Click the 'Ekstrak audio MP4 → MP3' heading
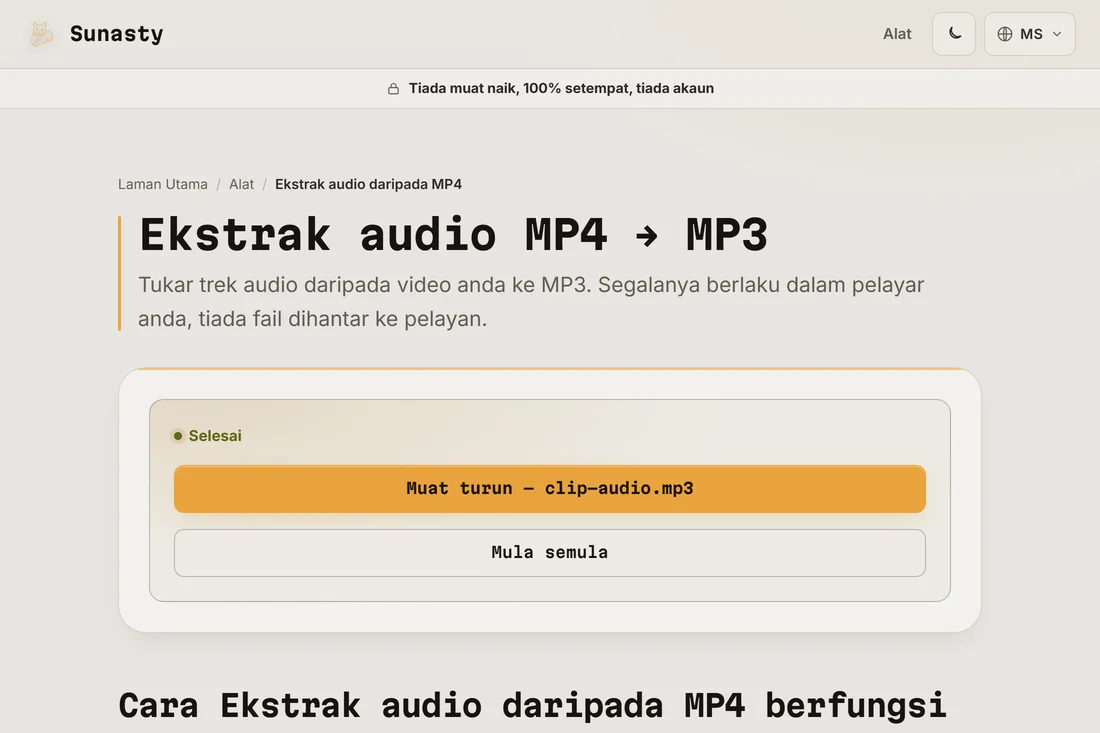Screen dimensions: 1100x733 click(x=453, y=234)
